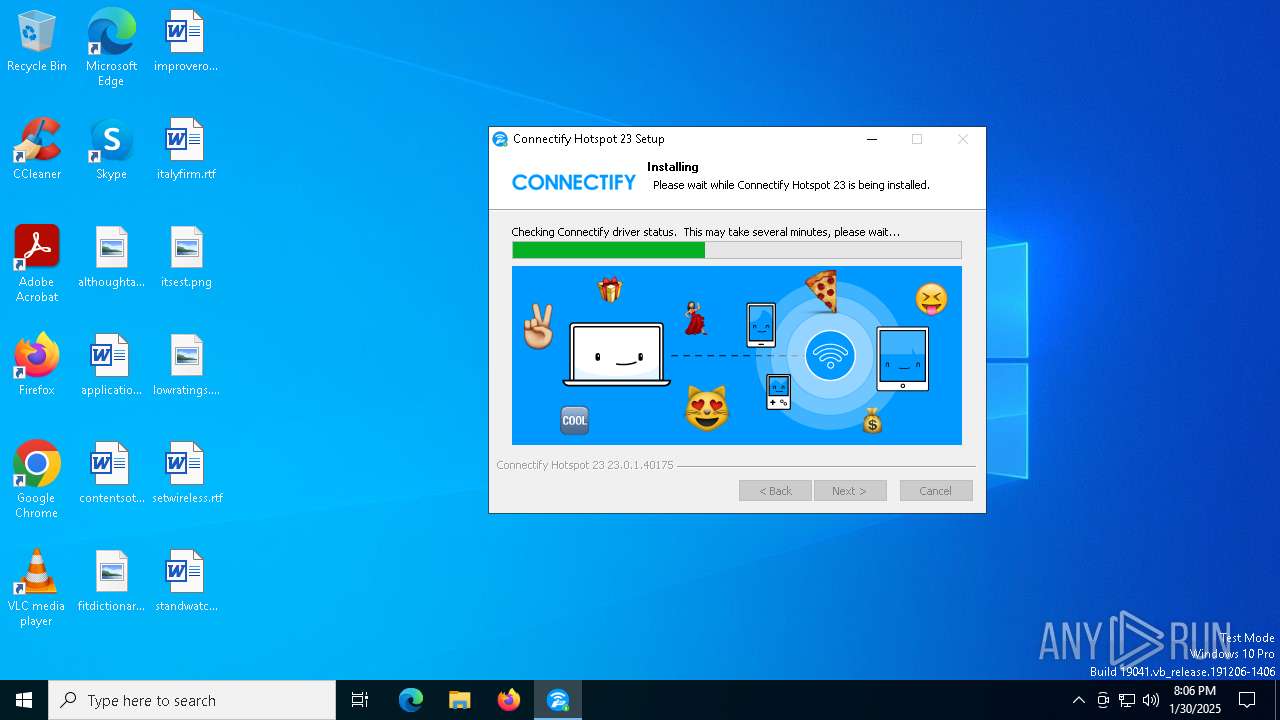Launch Microsoft Edge from the desktop
Viewport: 1280px width, 720px height.
tap(111, 47)
